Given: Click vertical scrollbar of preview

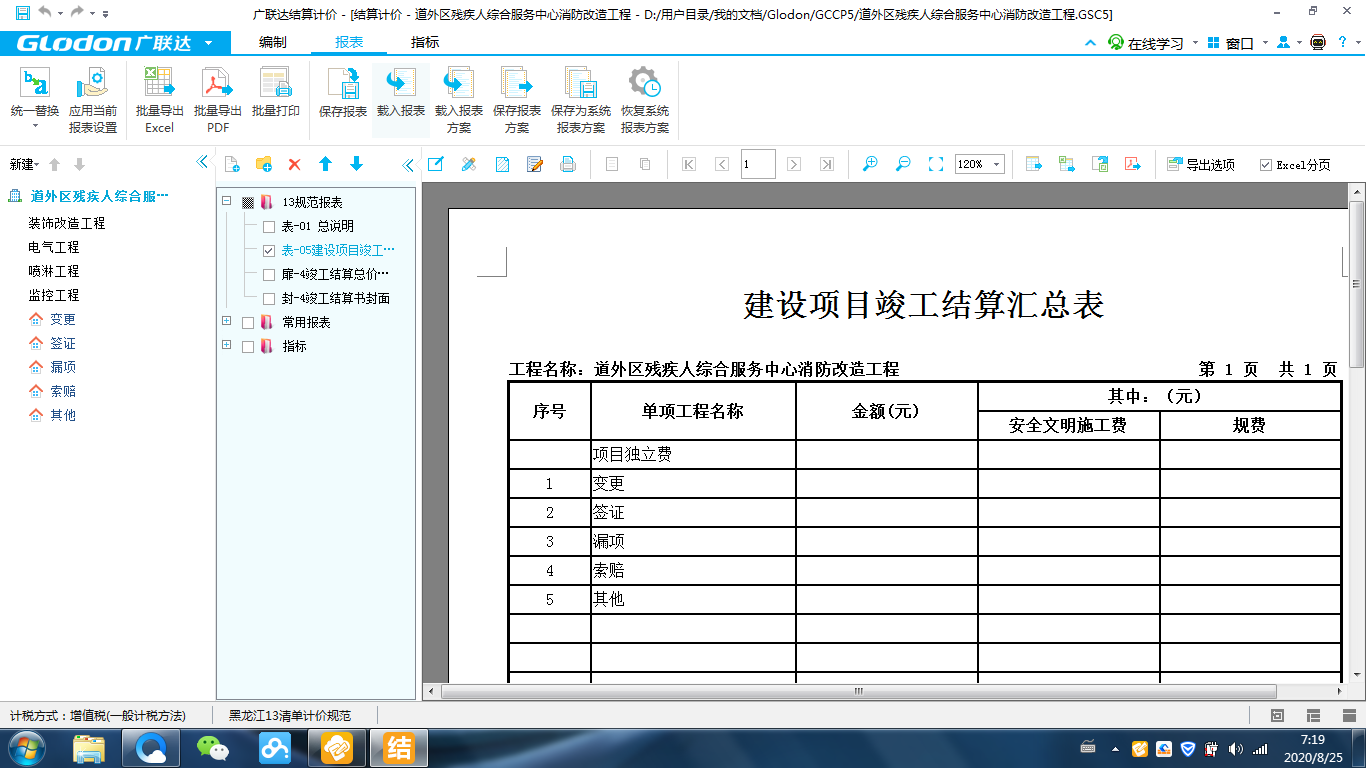Looking at the screenshot, I should click(x=1357, y=283).
